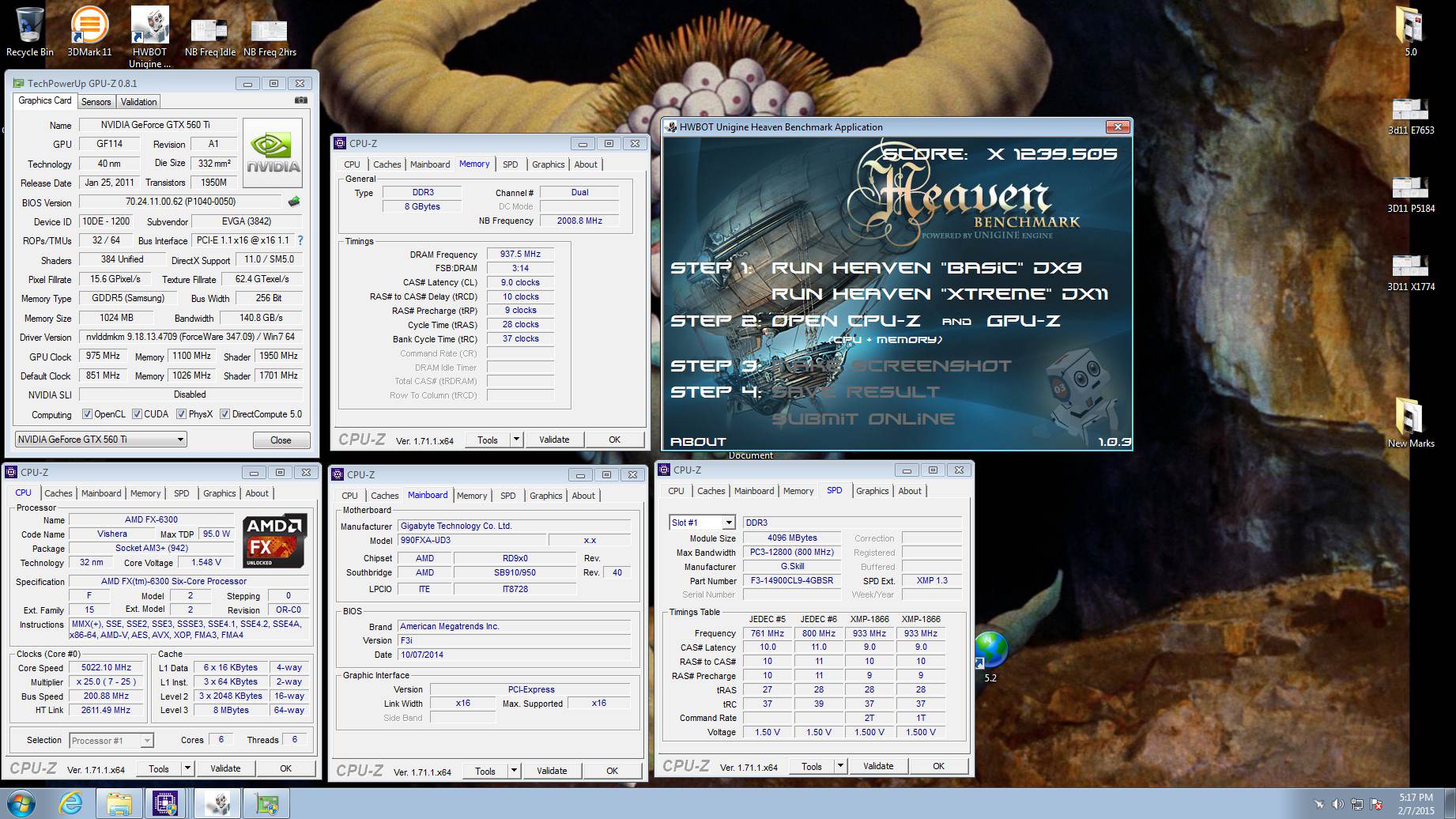1456x819 pixels.
Task: Click NB Frequency 2008.8 MHz value
Action: (579, 221)
